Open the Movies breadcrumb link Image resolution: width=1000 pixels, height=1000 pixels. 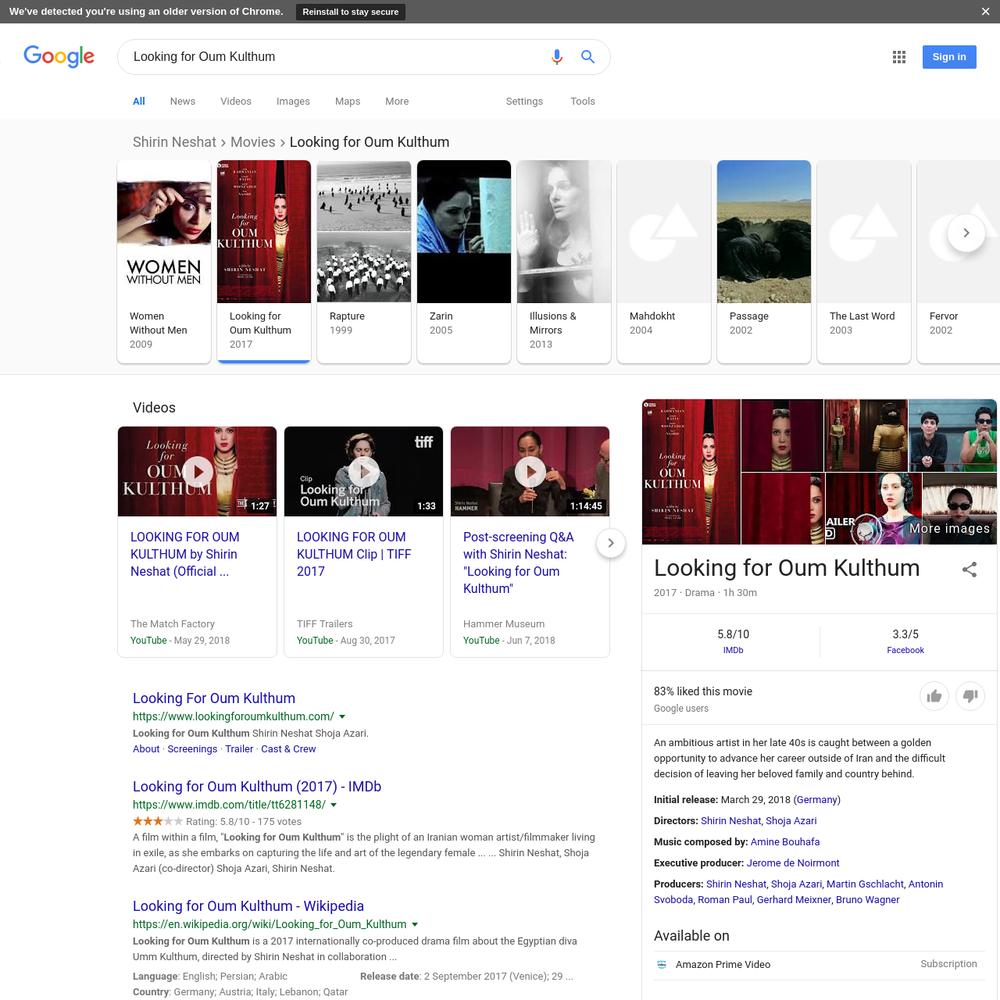tap(253, 142)
